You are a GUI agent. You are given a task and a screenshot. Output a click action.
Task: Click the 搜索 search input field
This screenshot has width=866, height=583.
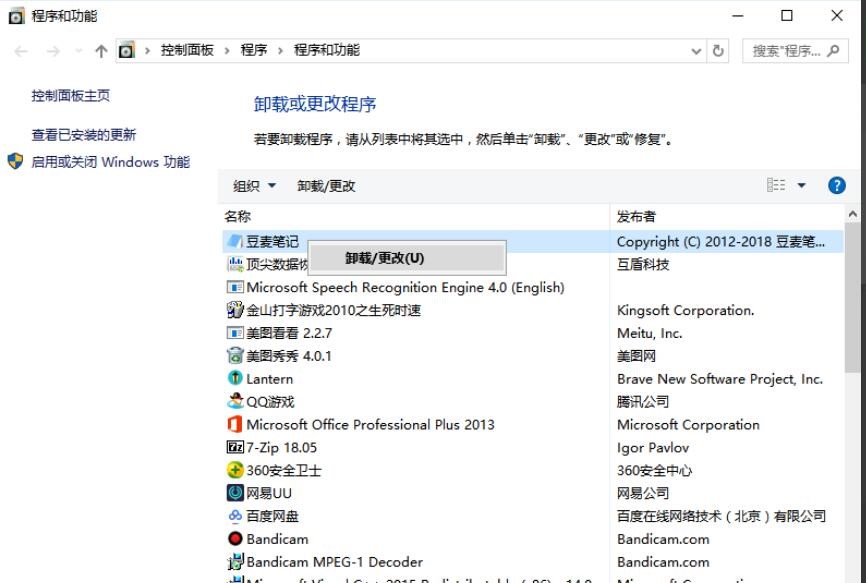point(786,51)
